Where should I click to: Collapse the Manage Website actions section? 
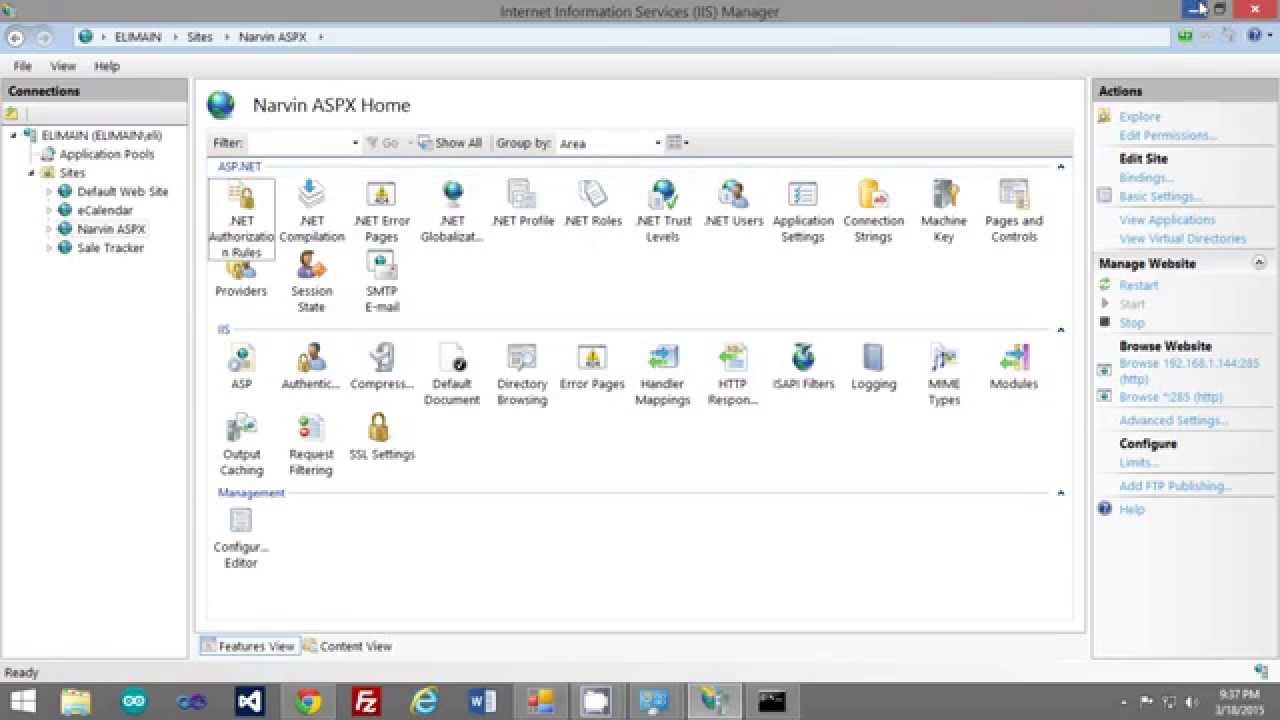click(x=1259, y=263)
